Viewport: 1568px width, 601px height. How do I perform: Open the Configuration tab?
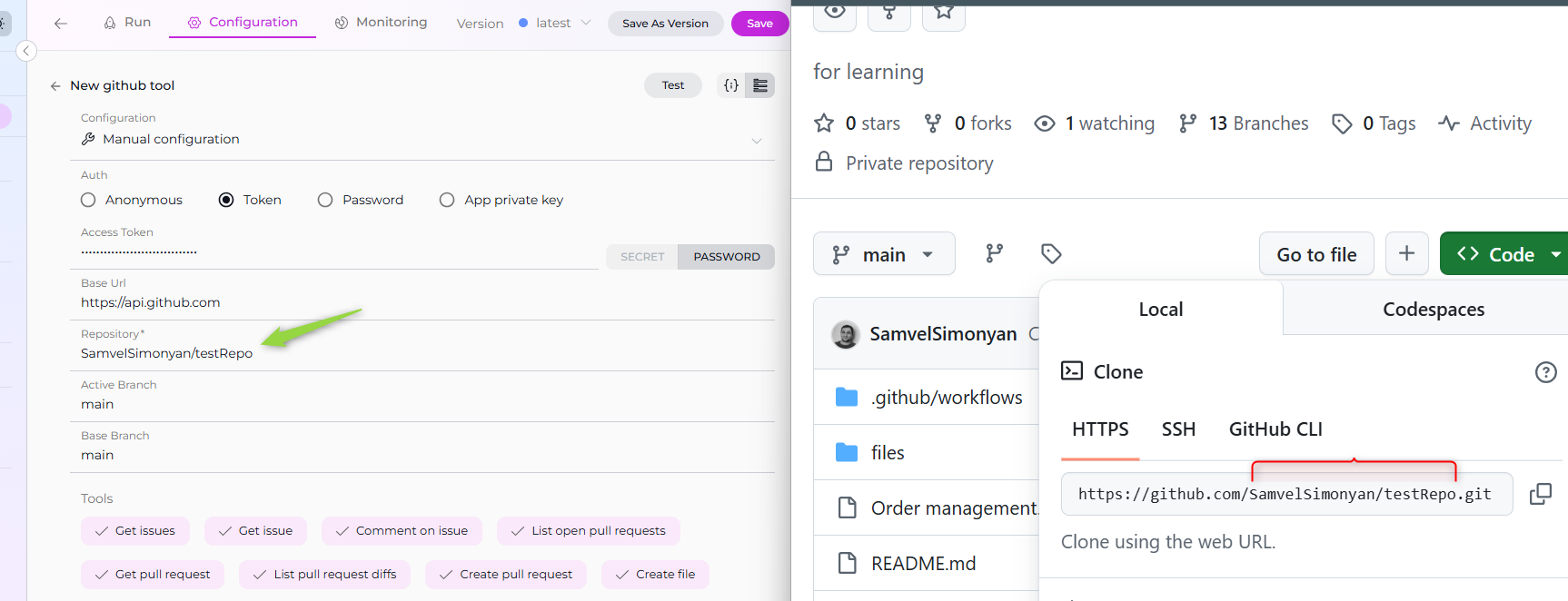(x=243, y=22)
